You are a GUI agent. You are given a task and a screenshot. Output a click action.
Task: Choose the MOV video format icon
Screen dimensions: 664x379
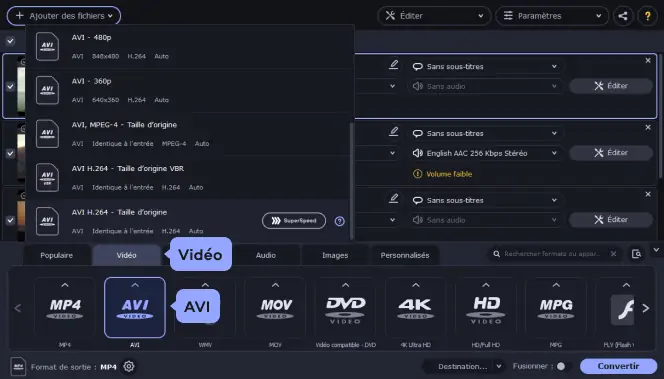tap(275, 307)
